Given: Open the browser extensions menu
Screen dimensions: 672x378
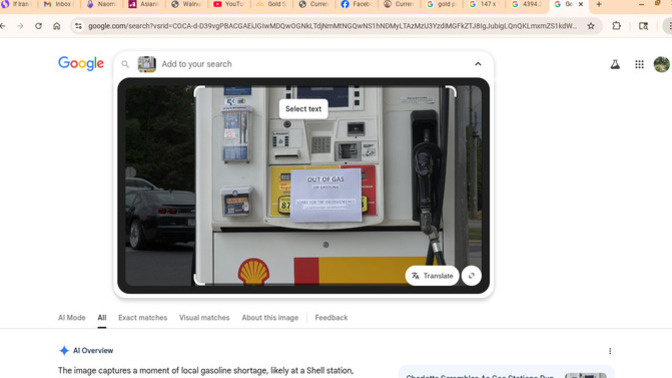Looking at the screenshot, I should point(616,26).
